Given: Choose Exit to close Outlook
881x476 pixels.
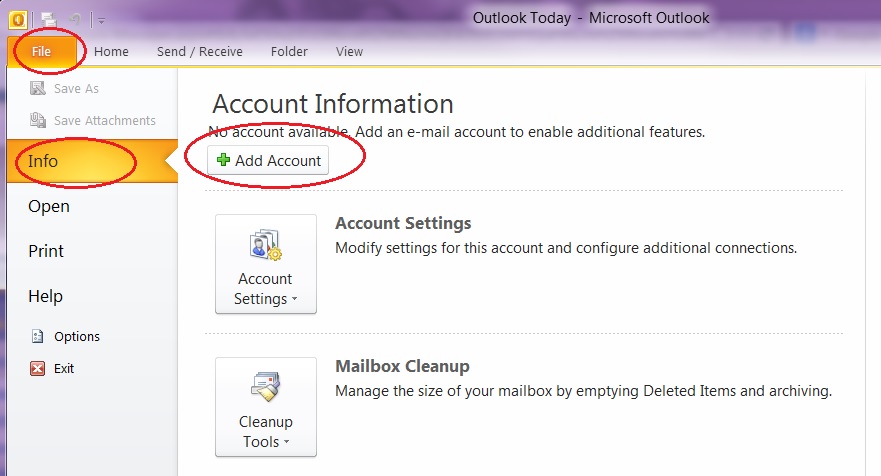Looking at the screenshot, I should click(x=63, y=369).
